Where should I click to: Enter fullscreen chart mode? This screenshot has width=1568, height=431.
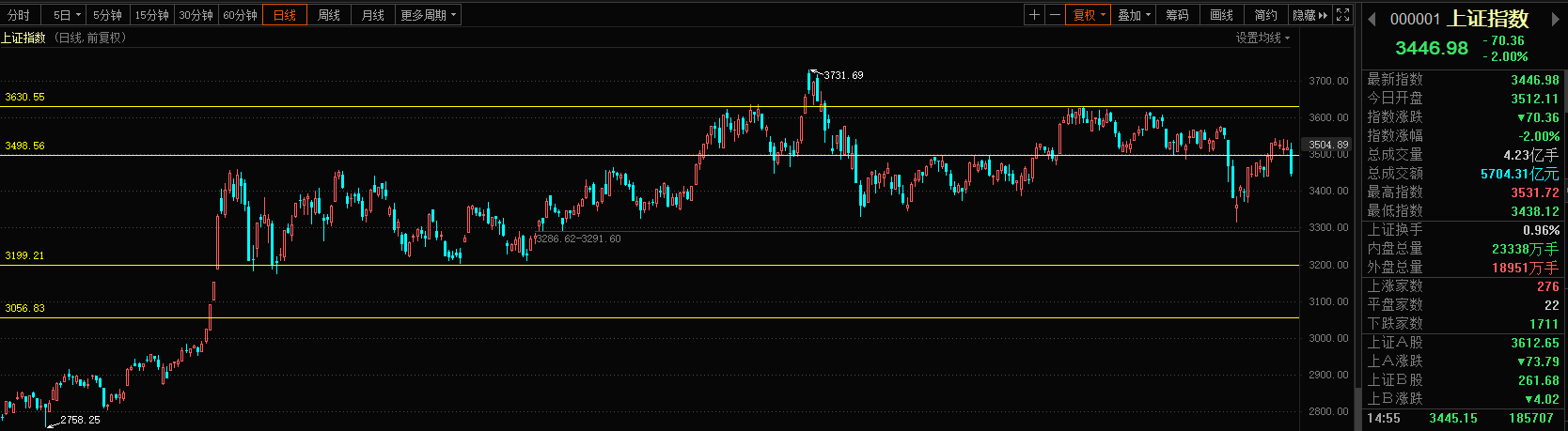1343,15
